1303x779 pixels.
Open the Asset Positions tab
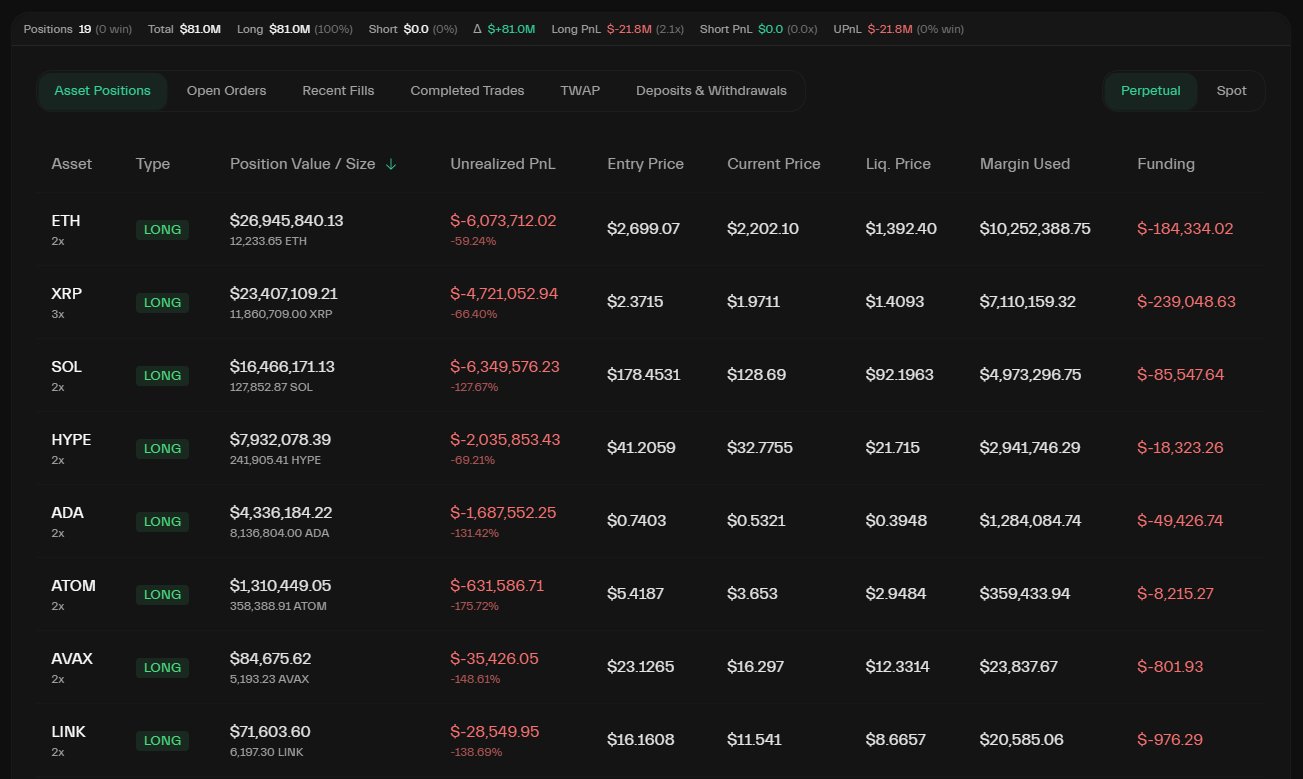tap(102, 91)
